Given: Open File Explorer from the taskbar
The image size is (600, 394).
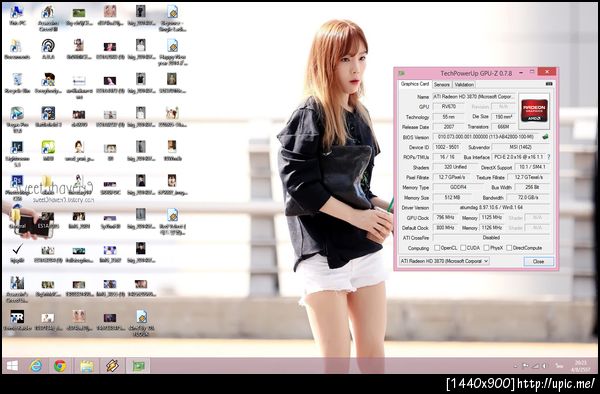Looking at the screenshot, I should point(86,366).
